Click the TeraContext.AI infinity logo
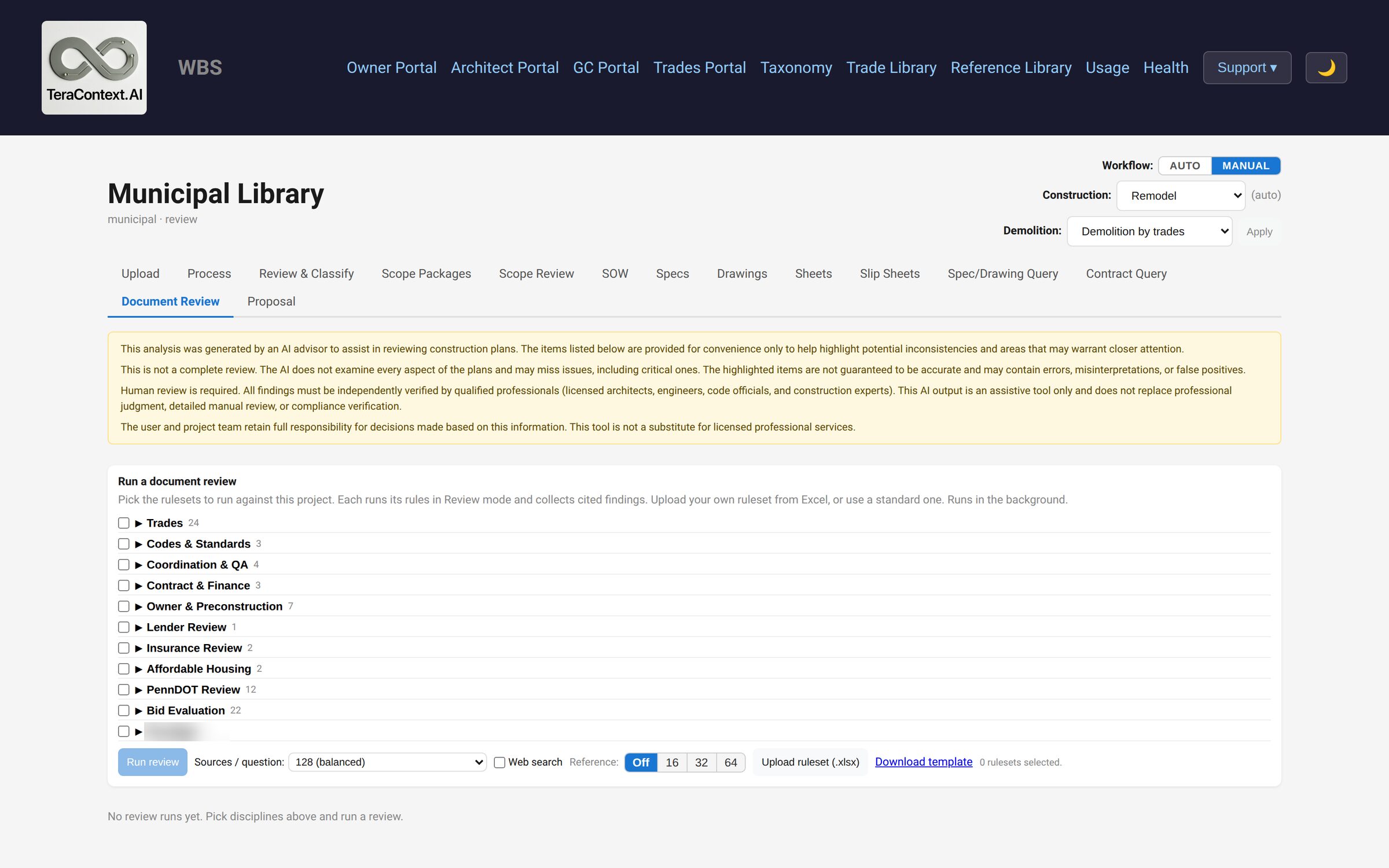The height and width of the screenshot is (868, 1389). (x=94, y=68)
